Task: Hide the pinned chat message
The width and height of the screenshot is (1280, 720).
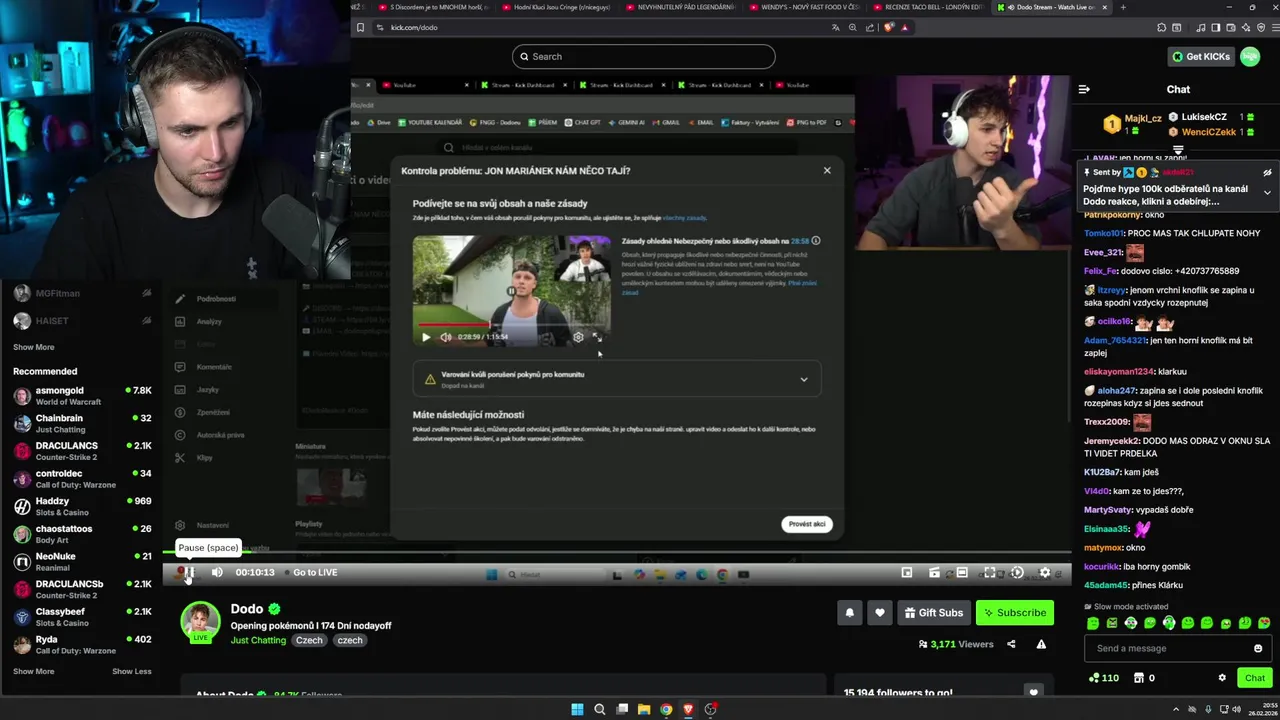Action: click(x=1267, y=173)
